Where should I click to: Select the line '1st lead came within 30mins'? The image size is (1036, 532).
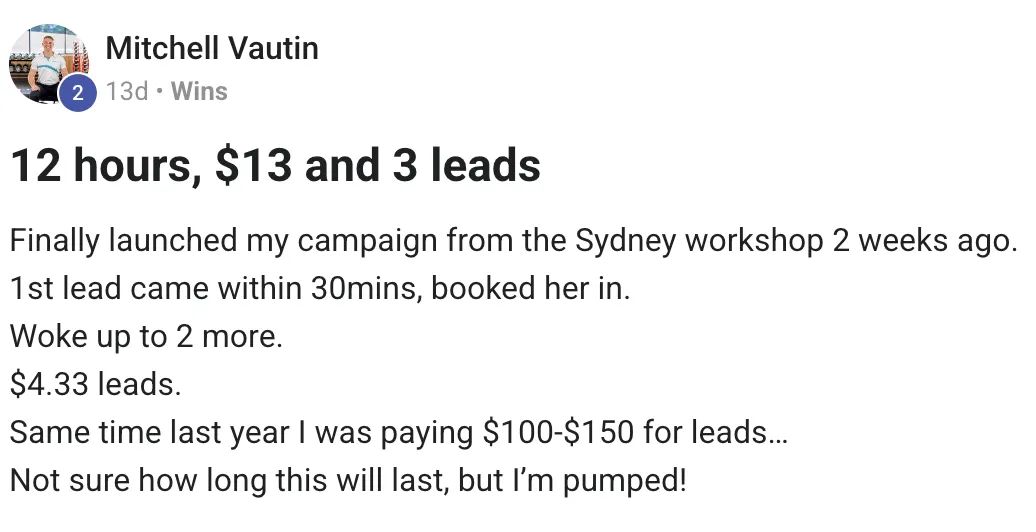click(320, 289)
